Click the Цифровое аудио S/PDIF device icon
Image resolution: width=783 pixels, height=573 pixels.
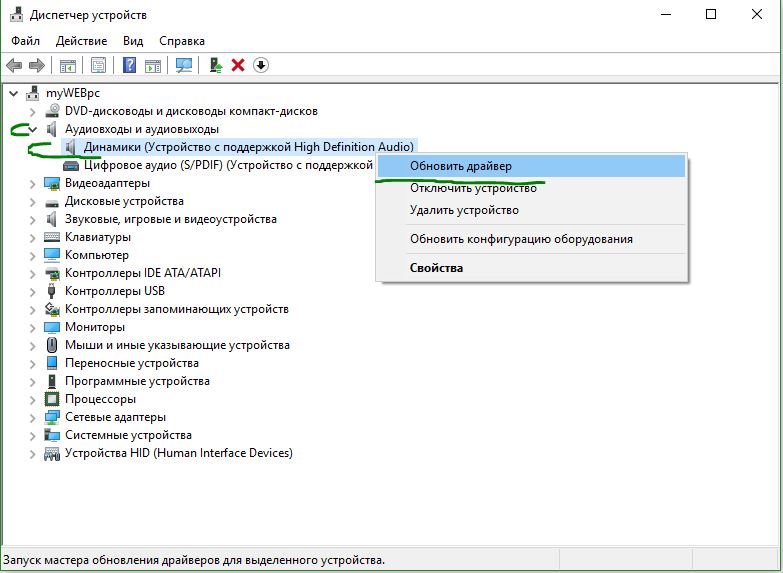coord(71,165)
